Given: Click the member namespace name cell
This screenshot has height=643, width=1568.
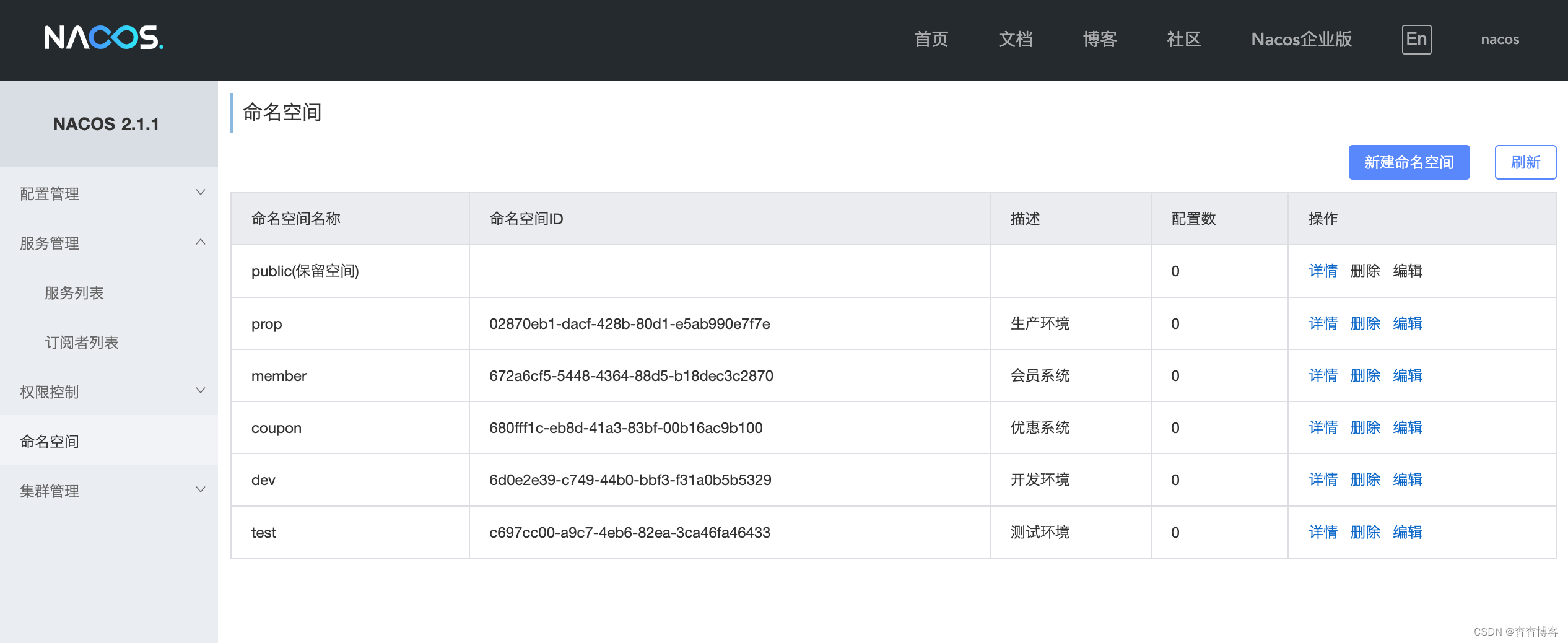Looking at the screenshot, I should [x=350, y=375].
